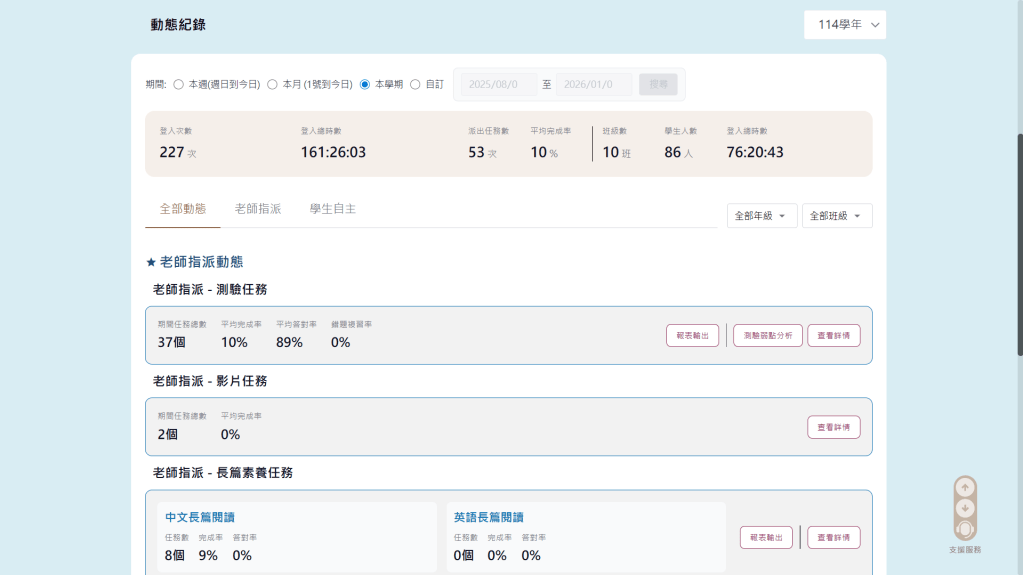The height and width of the screenshot is (575, 1023).
Task: Click 報表輸出 for 長篇素養任務
Action: (x=766, y=538)
